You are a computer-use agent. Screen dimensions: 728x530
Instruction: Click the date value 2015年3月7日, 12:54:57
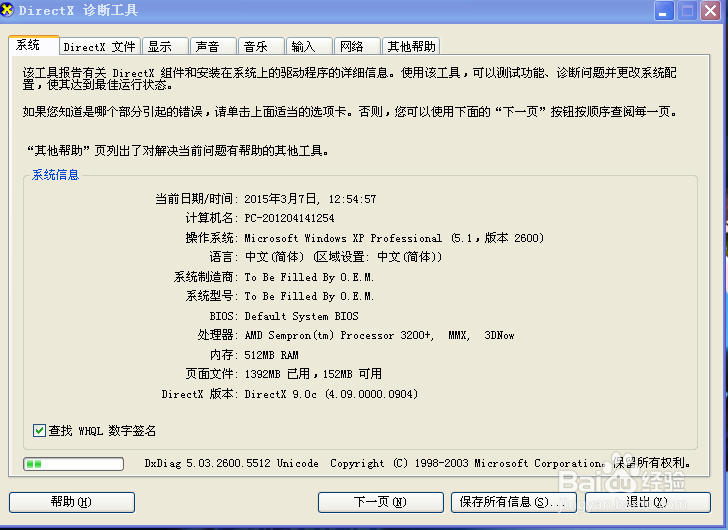(311, 199)
